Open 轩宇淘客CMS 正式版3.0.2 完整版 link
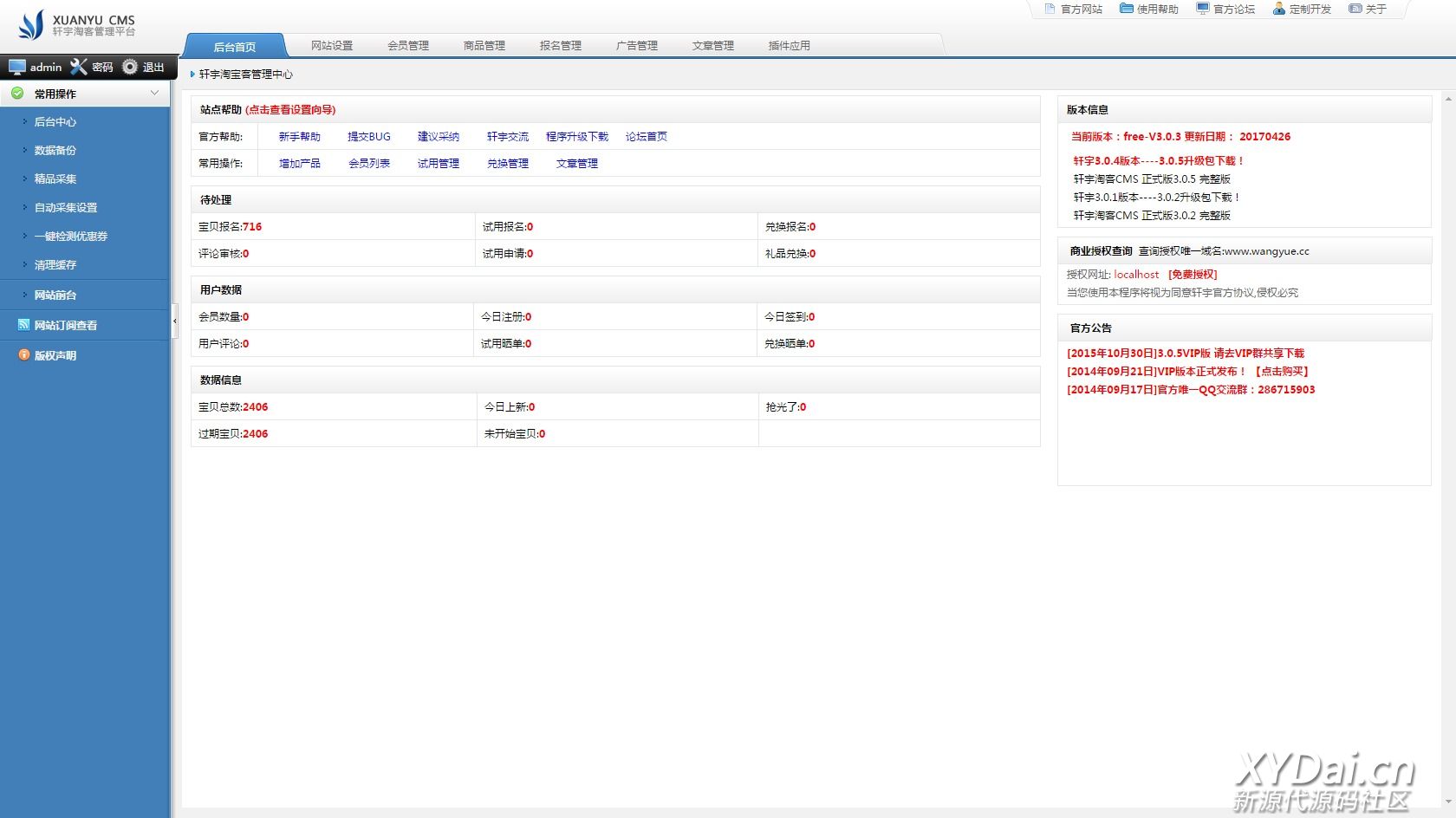The image size is (1456, 818). point(1152,216)
